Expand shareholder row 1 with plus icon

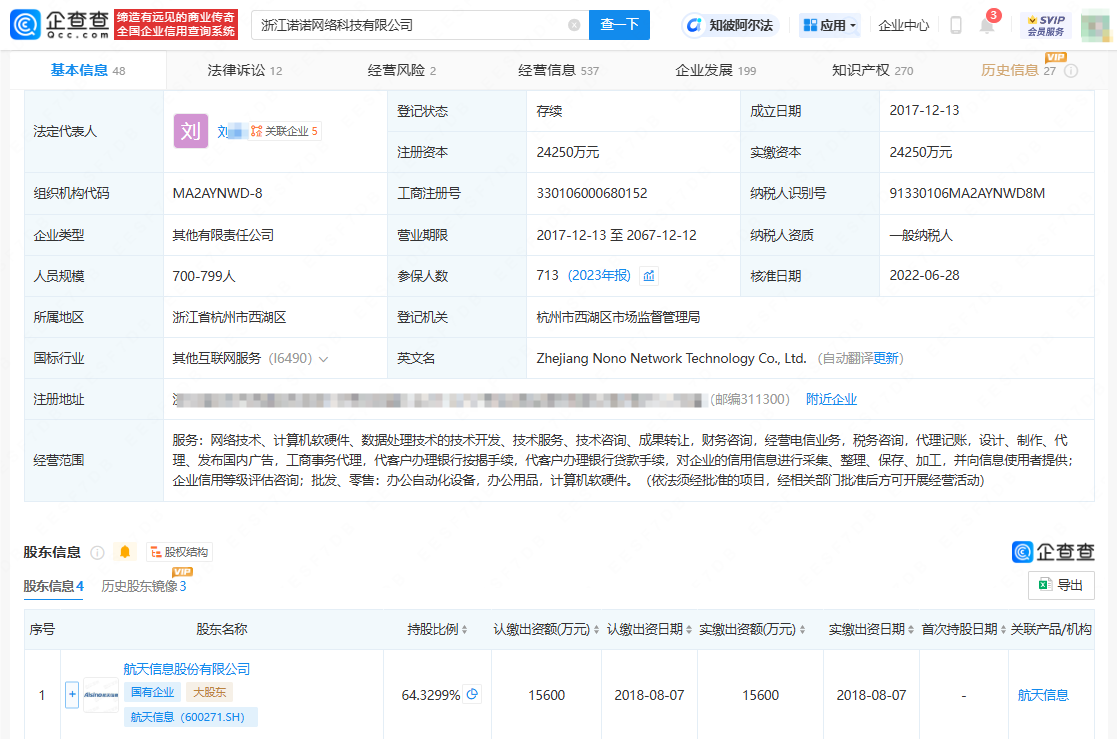point(72,695)
